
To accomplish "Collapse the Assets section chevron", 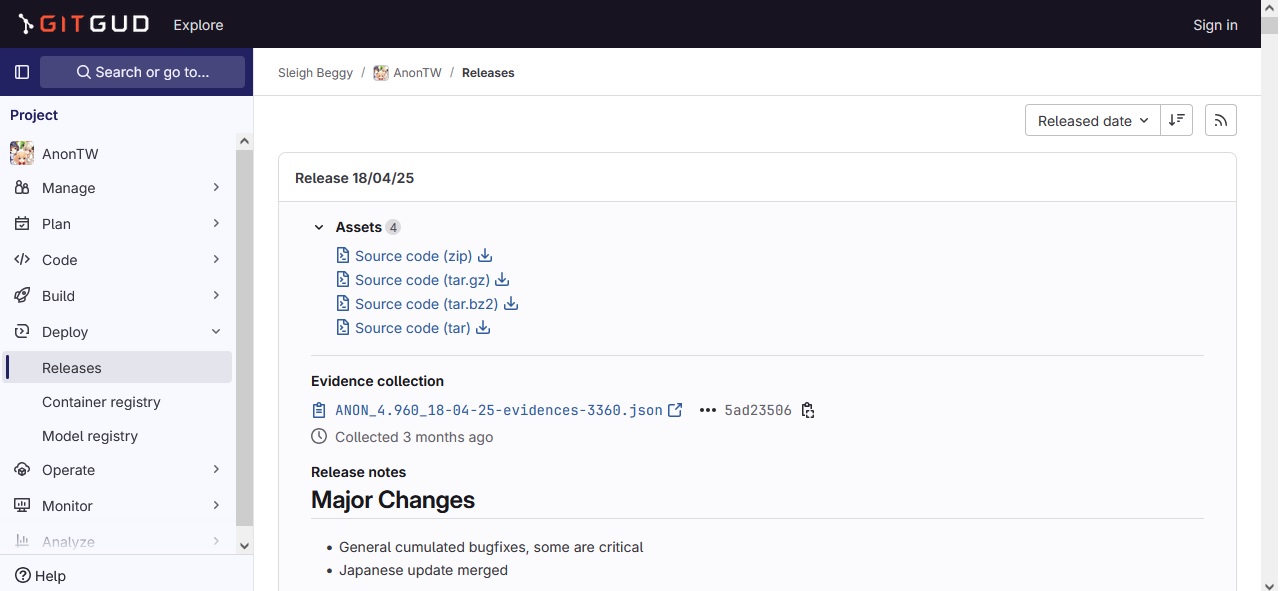I will pyautogui.click(x=319, y=228).
